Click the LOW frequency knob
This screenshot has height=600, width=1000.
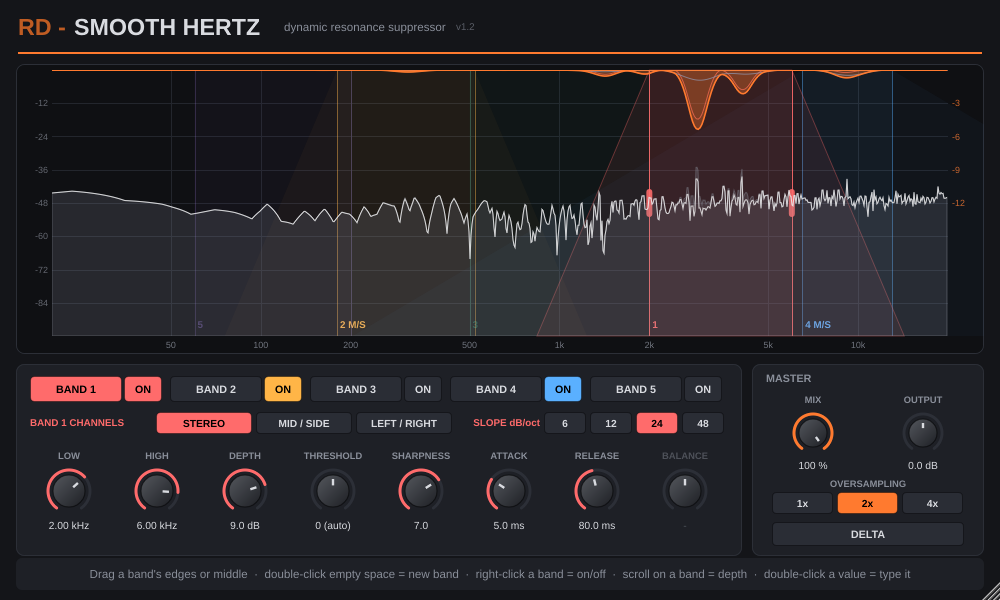(x=69, y=491)
